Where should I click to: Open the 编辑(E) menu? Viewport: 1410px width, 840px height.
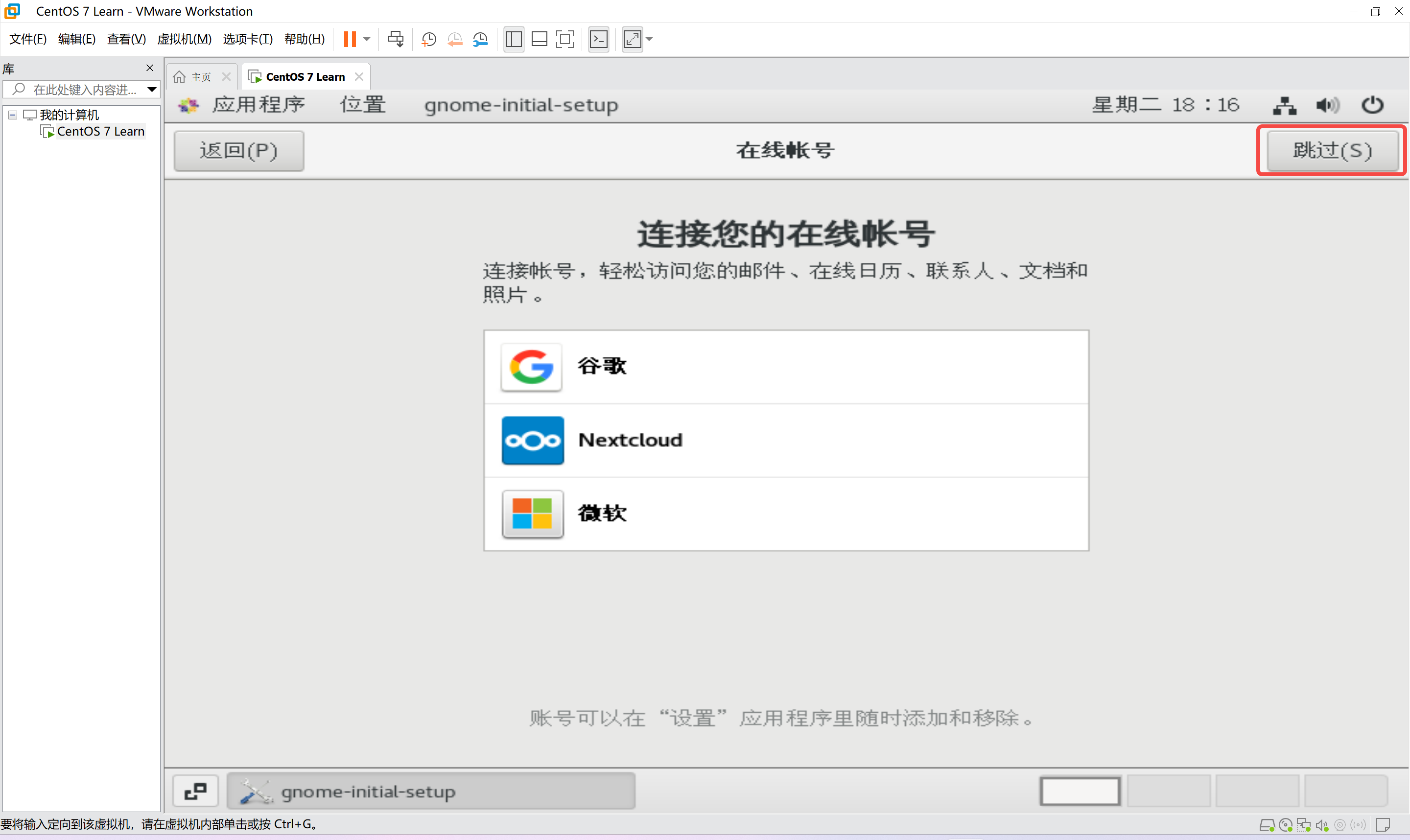pyautogui.click(x=77, y=39)
